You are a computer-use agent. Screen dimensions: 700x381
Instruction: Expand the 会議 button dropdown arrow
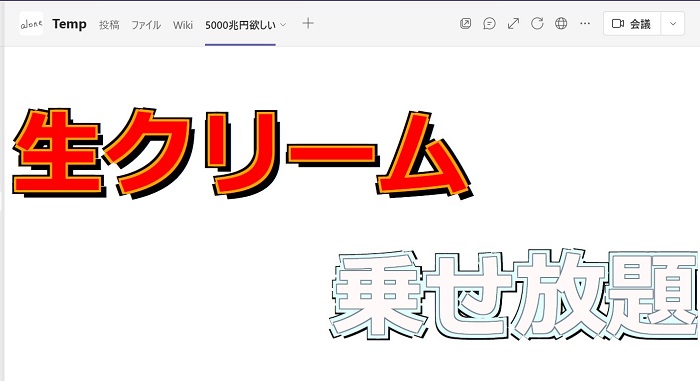coord(673,23)
